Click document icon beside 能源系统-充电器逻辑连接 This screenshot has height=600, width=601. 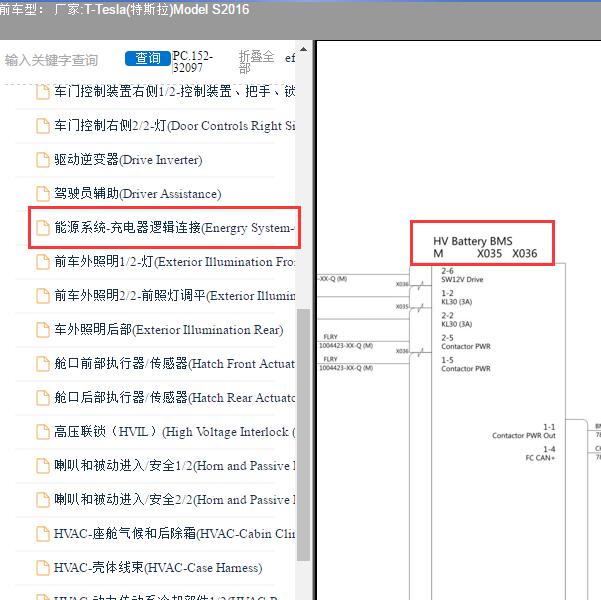pyautogui.click(x=43, y=228)
